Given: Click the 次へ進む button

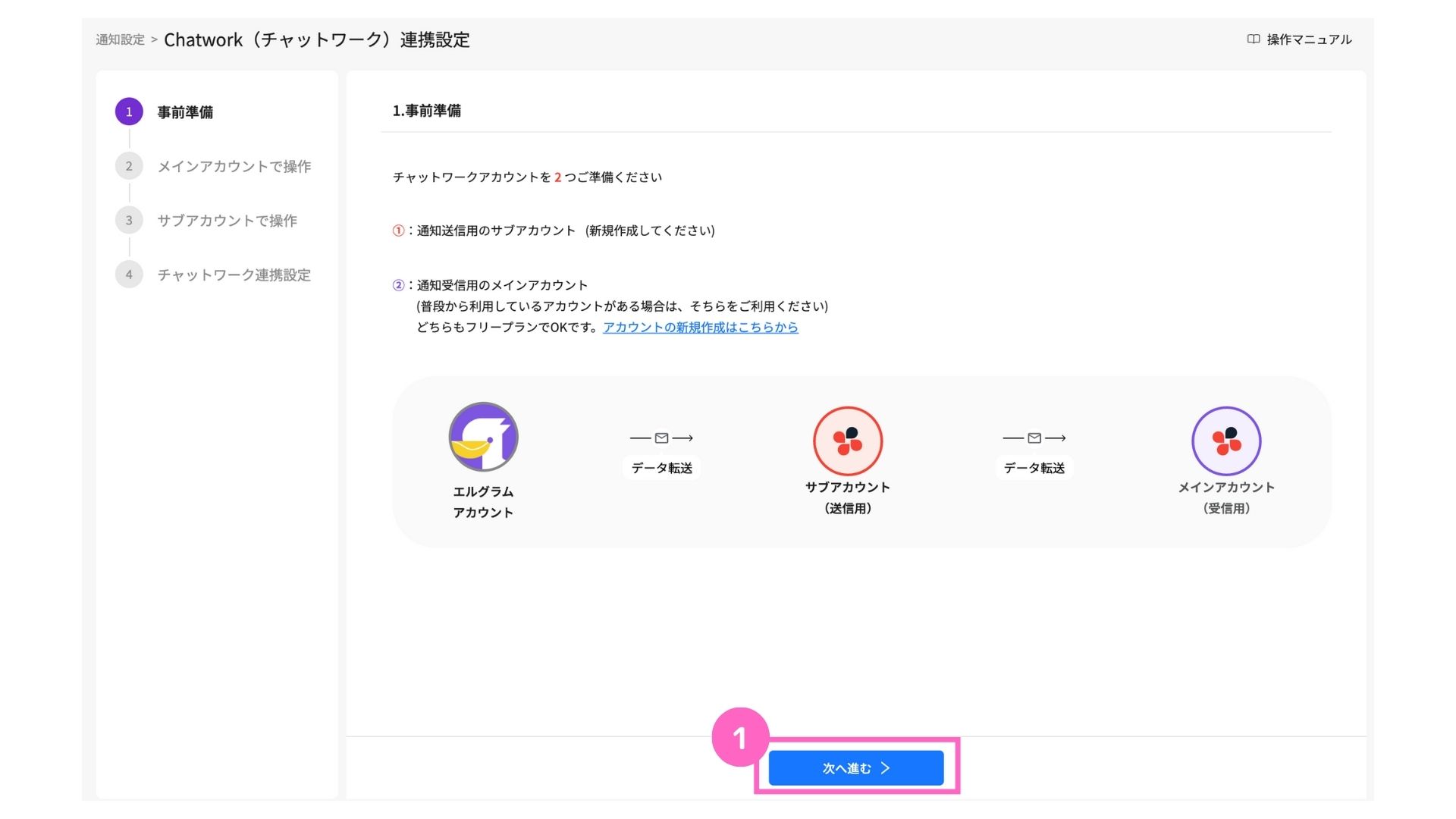Looking at the screenshot, I should tap(856, 768).
